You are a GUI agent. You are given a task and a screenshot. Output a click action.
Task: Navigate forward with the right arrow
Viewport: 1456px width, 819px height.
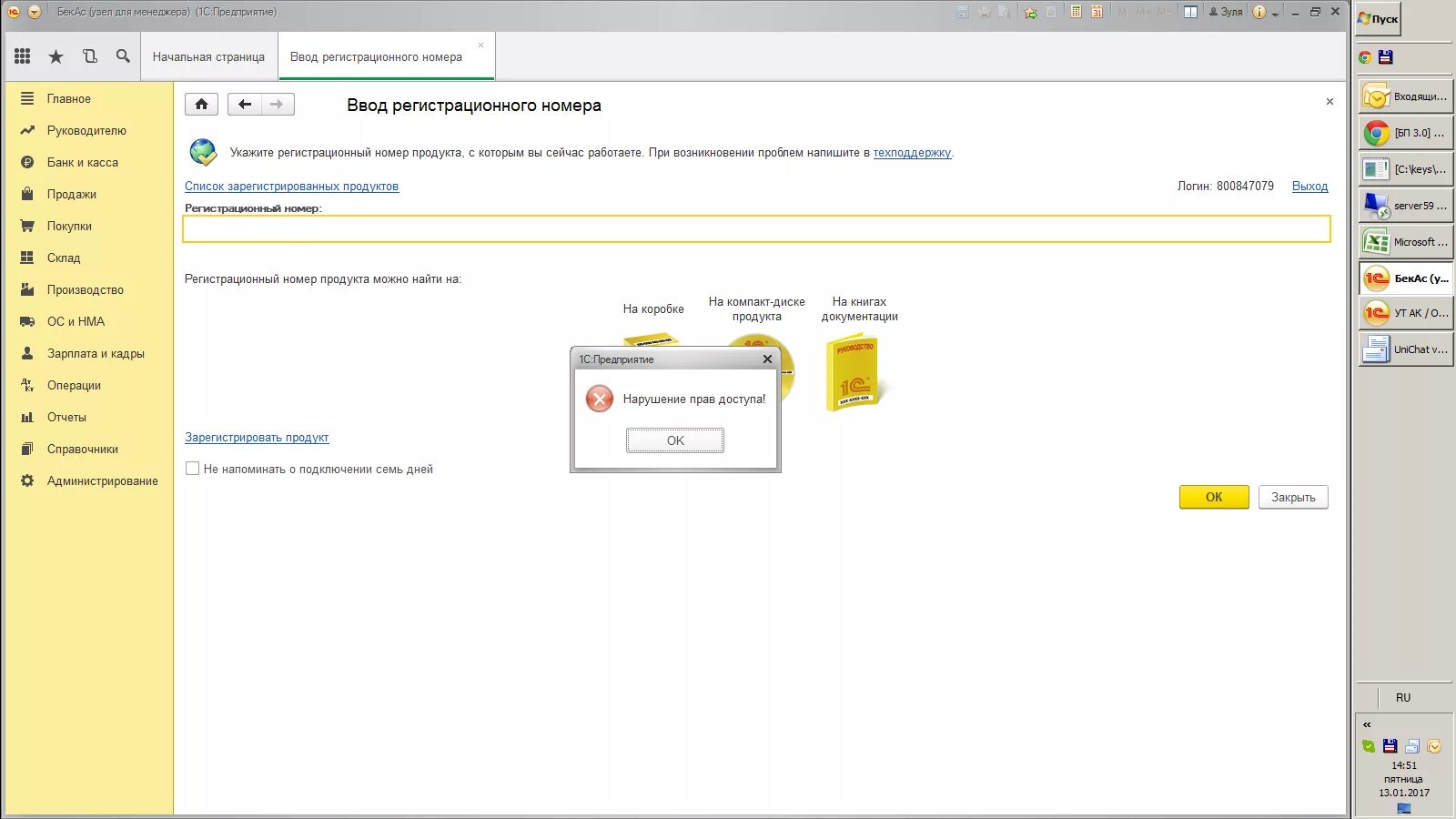278,105
